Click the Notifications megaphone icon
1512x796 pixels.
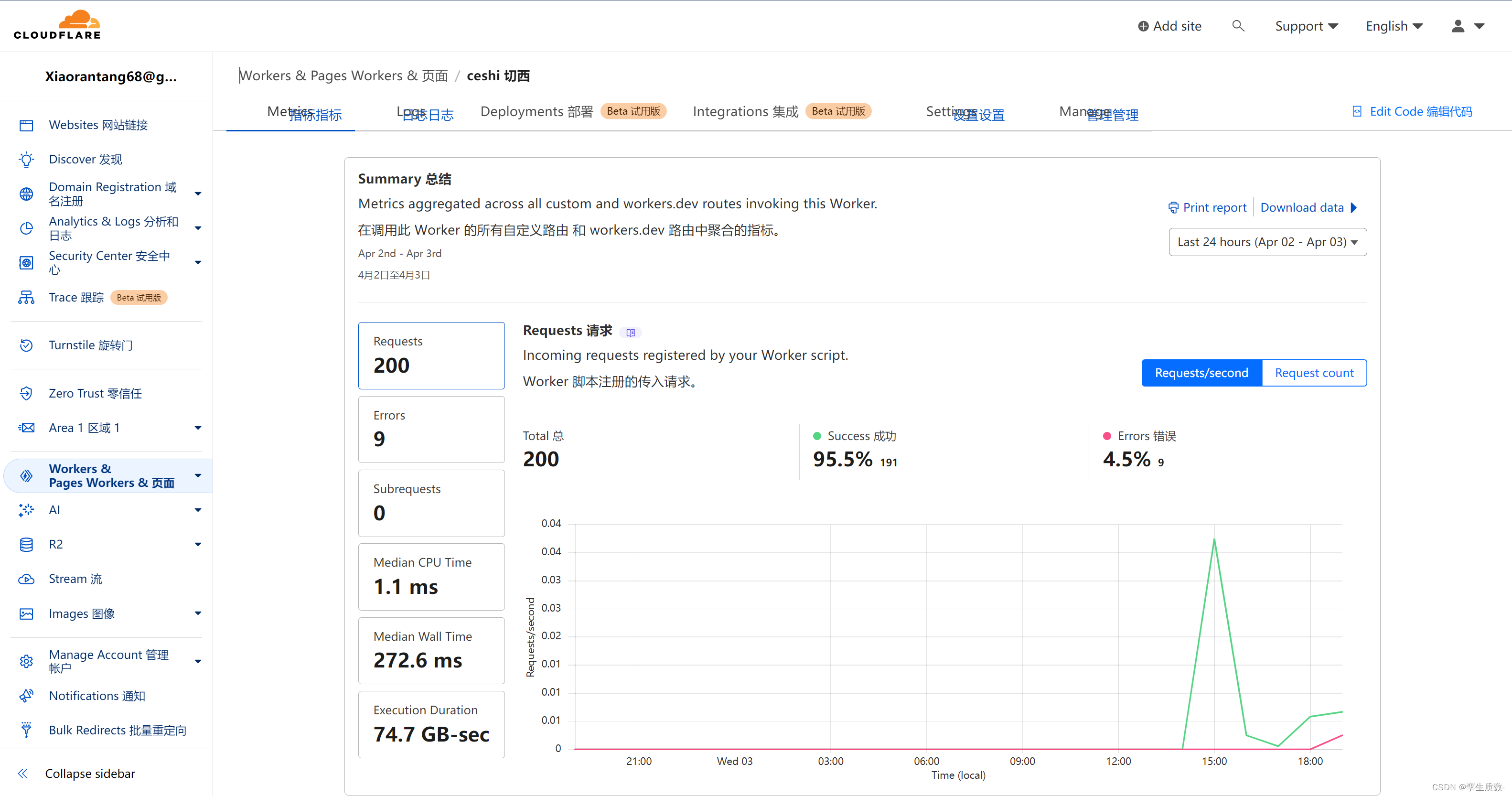[x=26, y=696]
